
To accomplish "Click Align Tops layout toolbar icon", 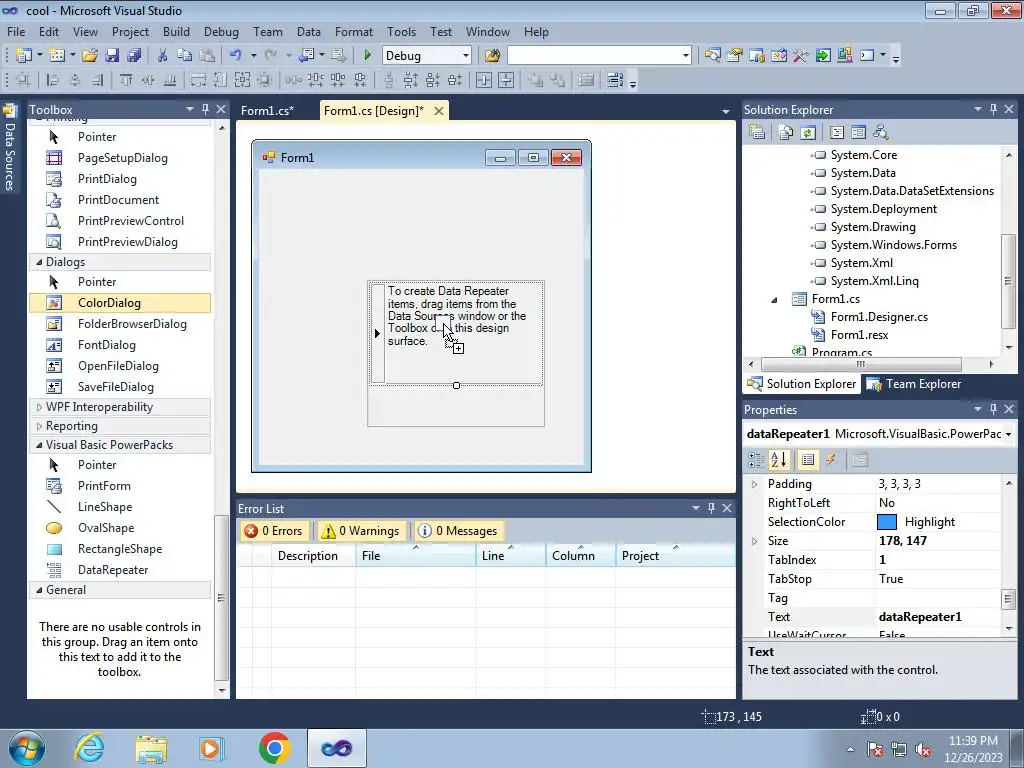I will click(125, 80).
